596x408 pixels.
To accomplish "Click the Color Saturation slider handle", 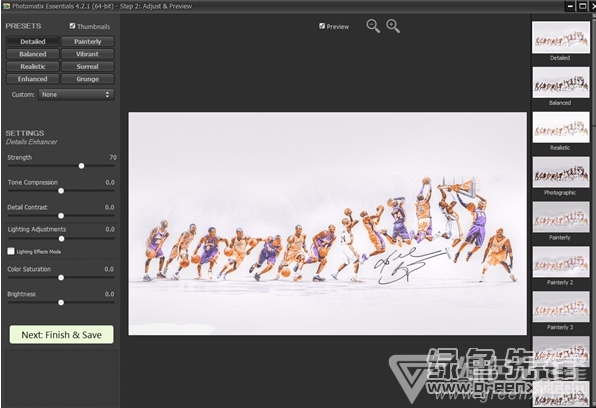I will click(x=61, y=278).
